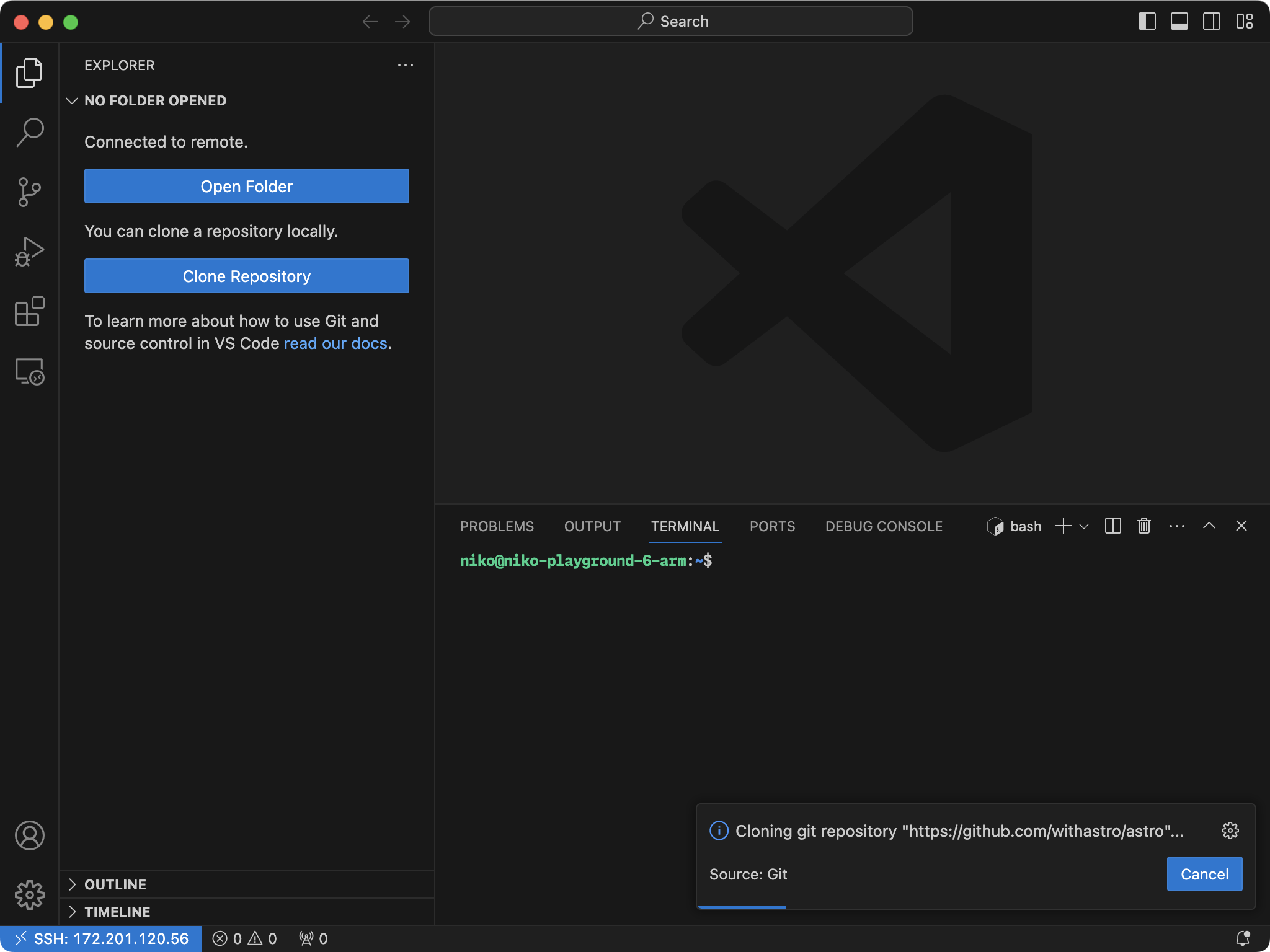This screenshot has width=1270, height=952.
Task: Open the Run and Debug view
Action: [29, 252]
